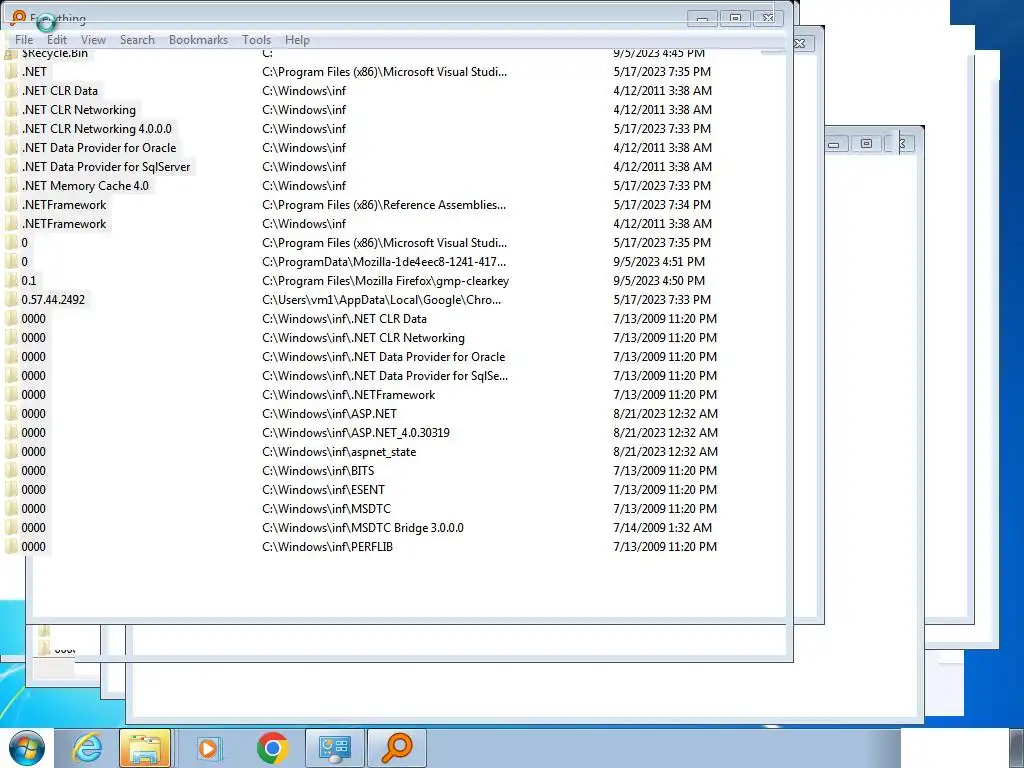Open the View menu
Screen dimensions: 1024x768
[93, 40]
